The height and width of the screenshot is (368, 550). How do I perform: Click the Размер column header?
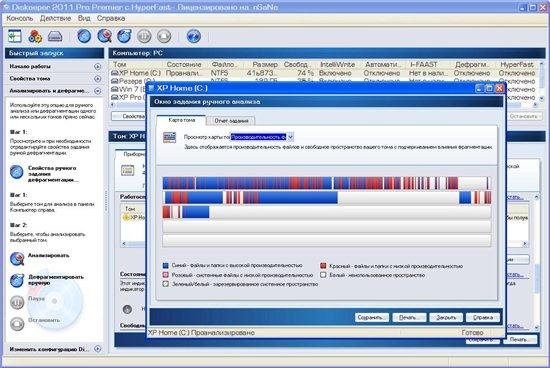pos(265,65)
